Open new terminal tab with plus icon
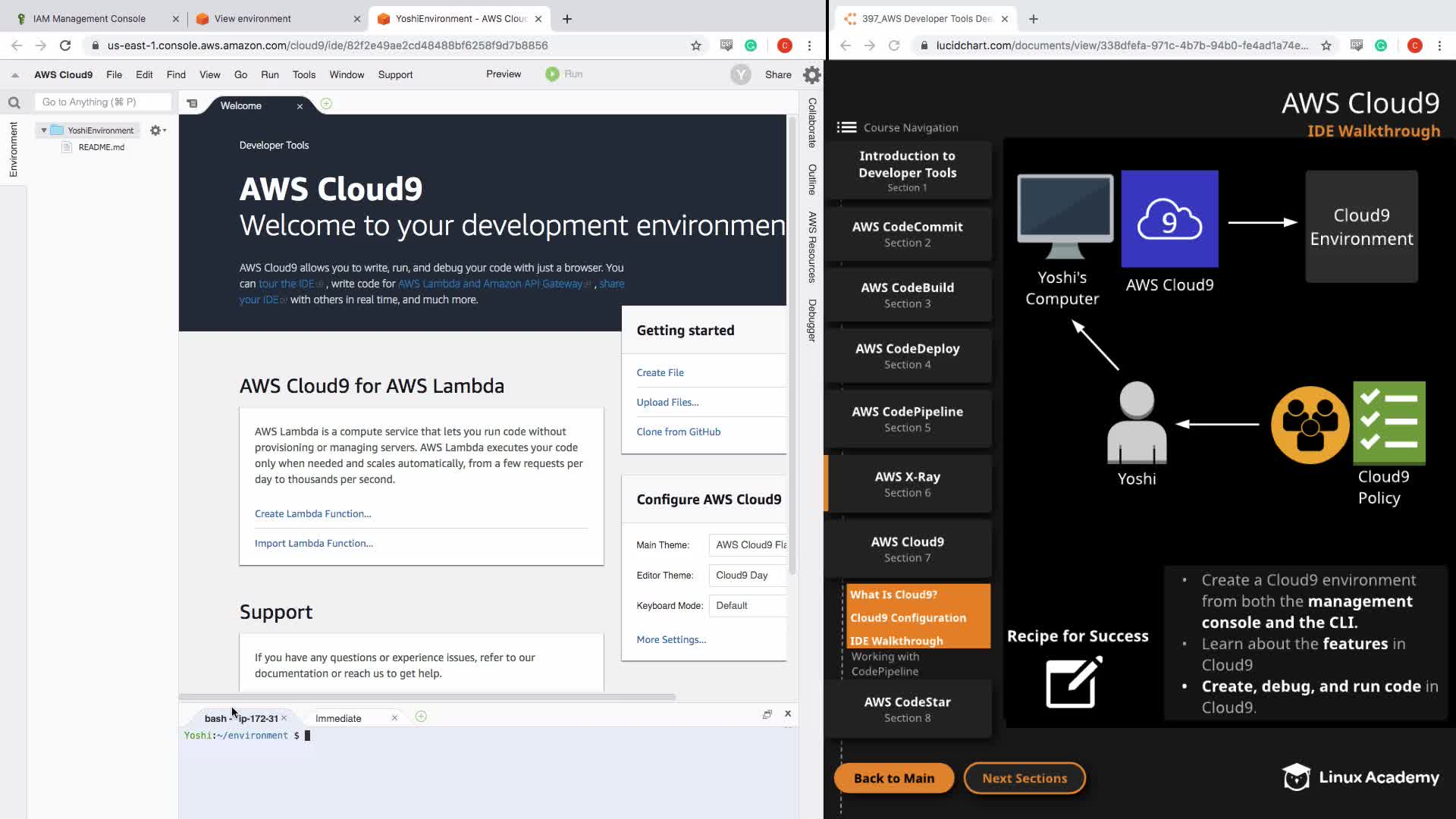Screen dimensions: 1456x819 tap(421, 717)
